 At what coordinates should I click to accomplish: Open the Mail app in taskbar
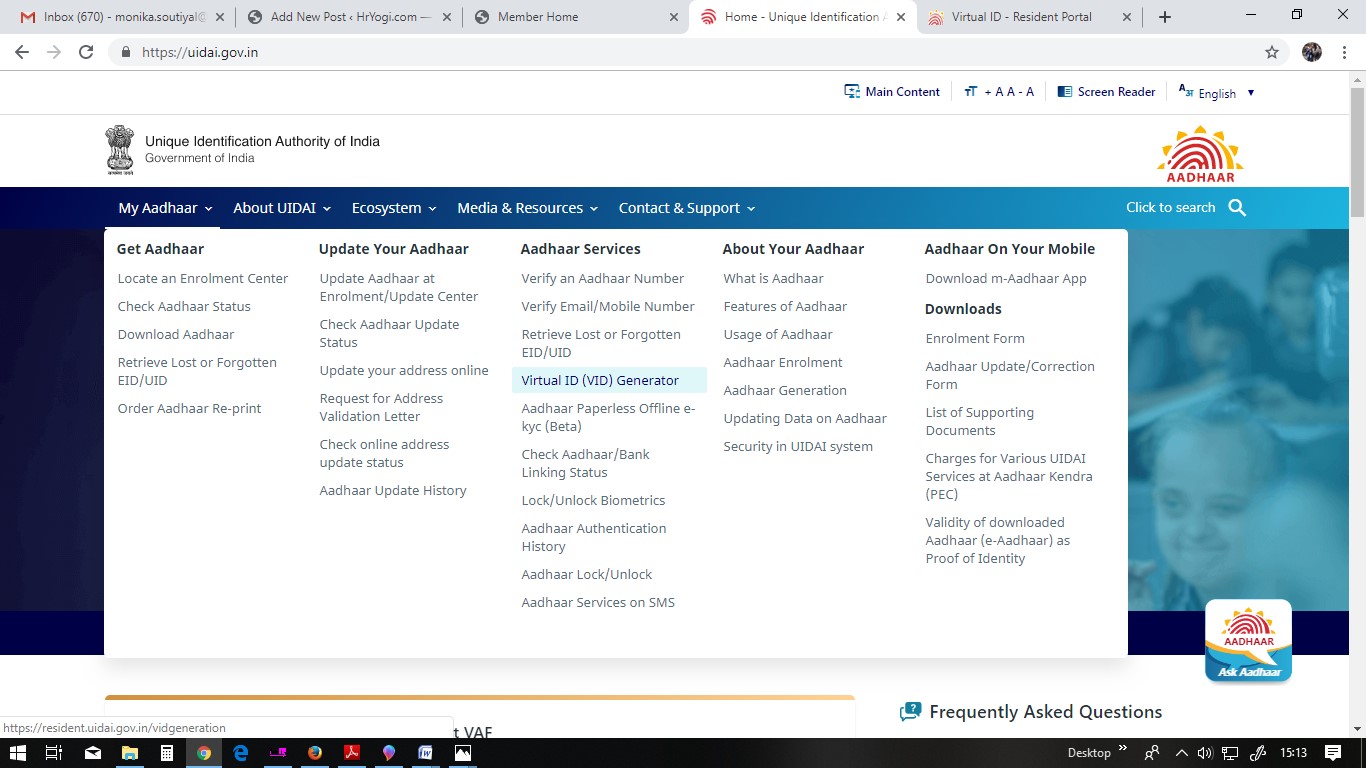point(92,753)
